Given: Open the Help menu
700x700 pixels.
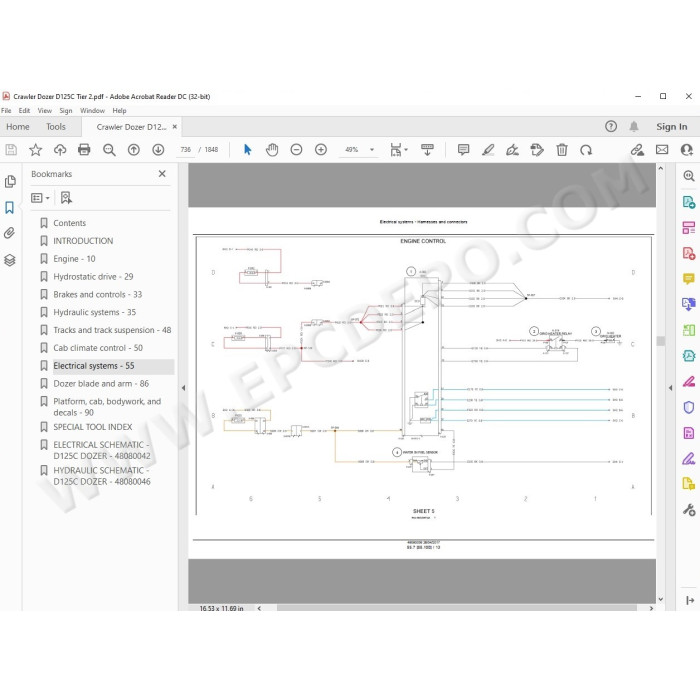Looking at the screenshot, I should click(119, 111).
